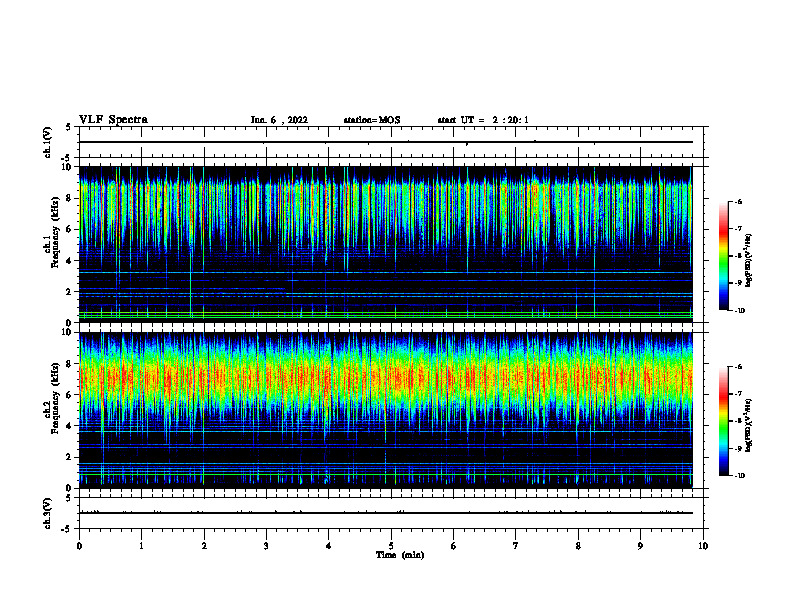This screenshot has height=612, width=792.
Task: Click the "3" tick on the time axis
Action: tap(266, 546)
